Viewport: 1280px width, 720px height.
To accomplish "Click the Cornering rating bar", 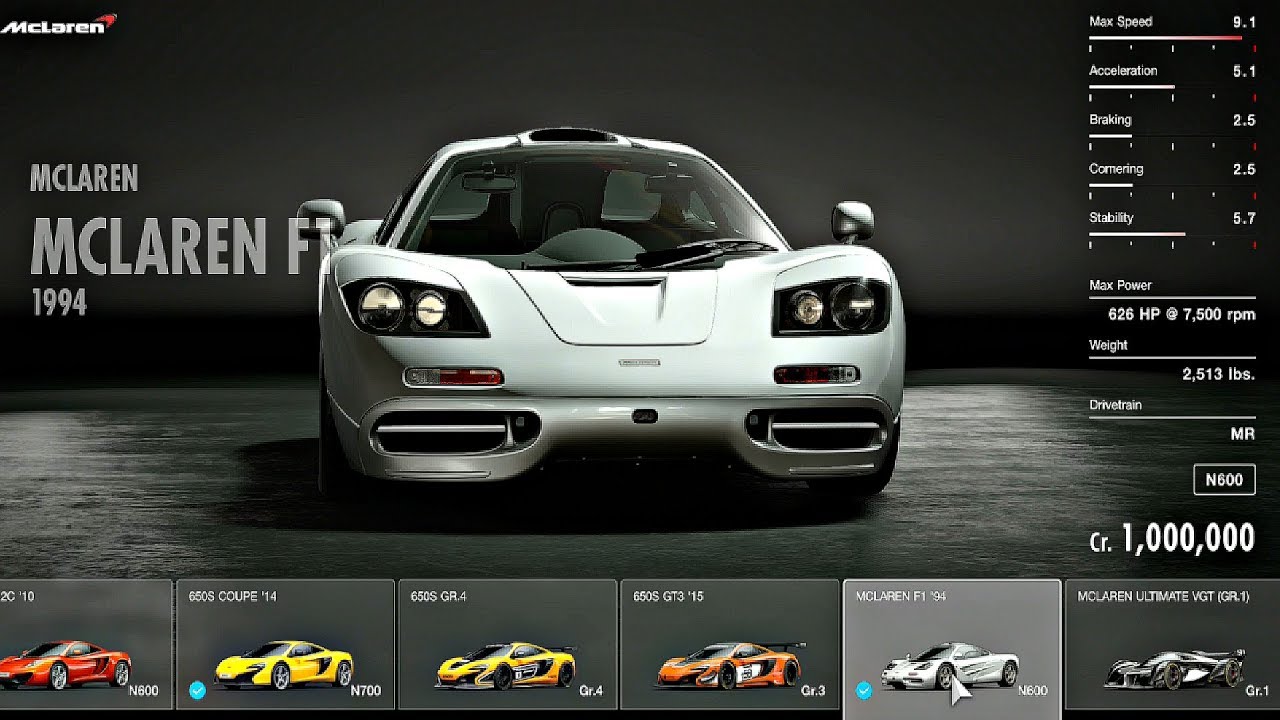I will tap(1172, 186).
